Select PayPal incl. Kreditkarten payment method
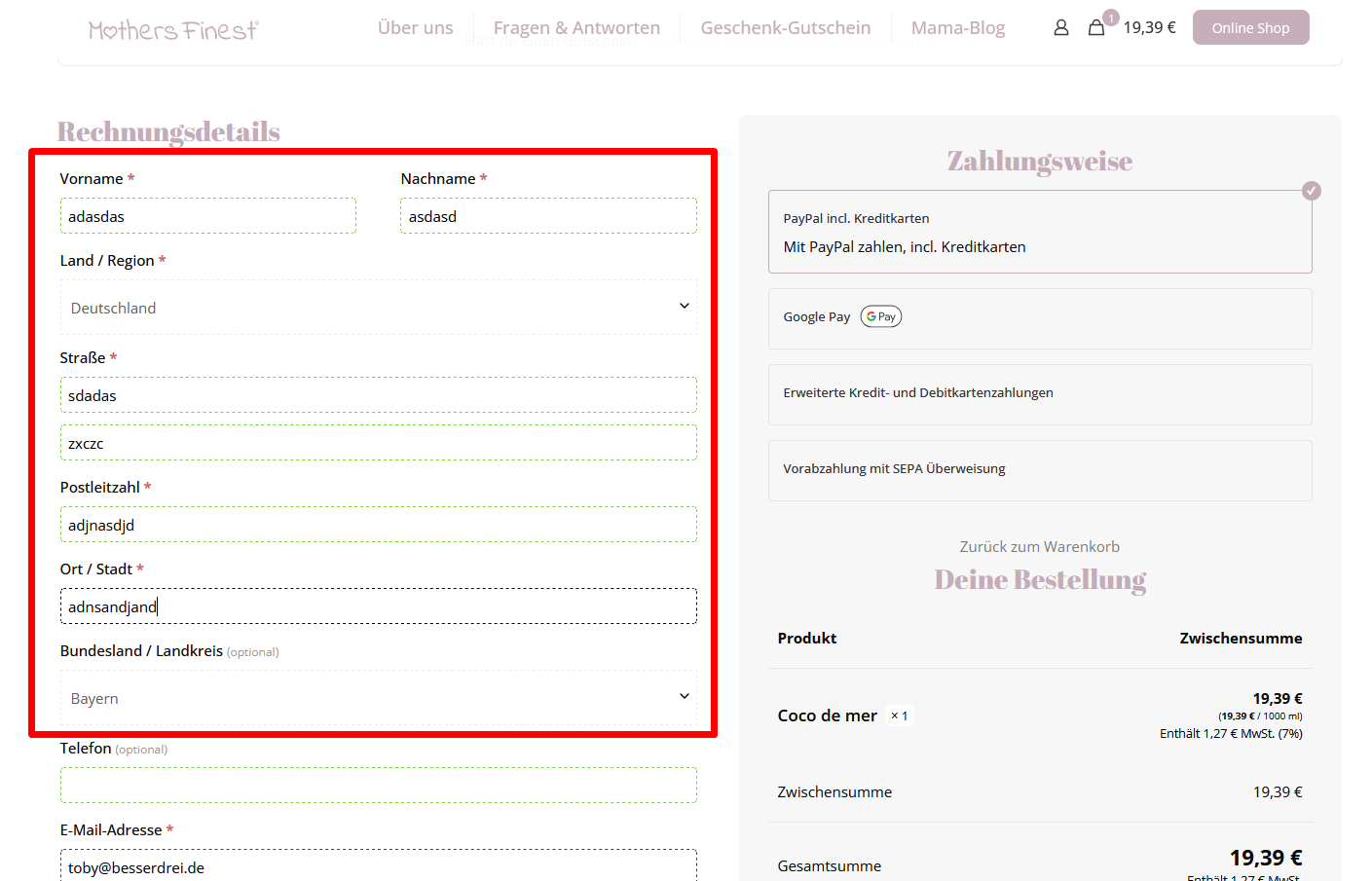 pos(1039,232)
